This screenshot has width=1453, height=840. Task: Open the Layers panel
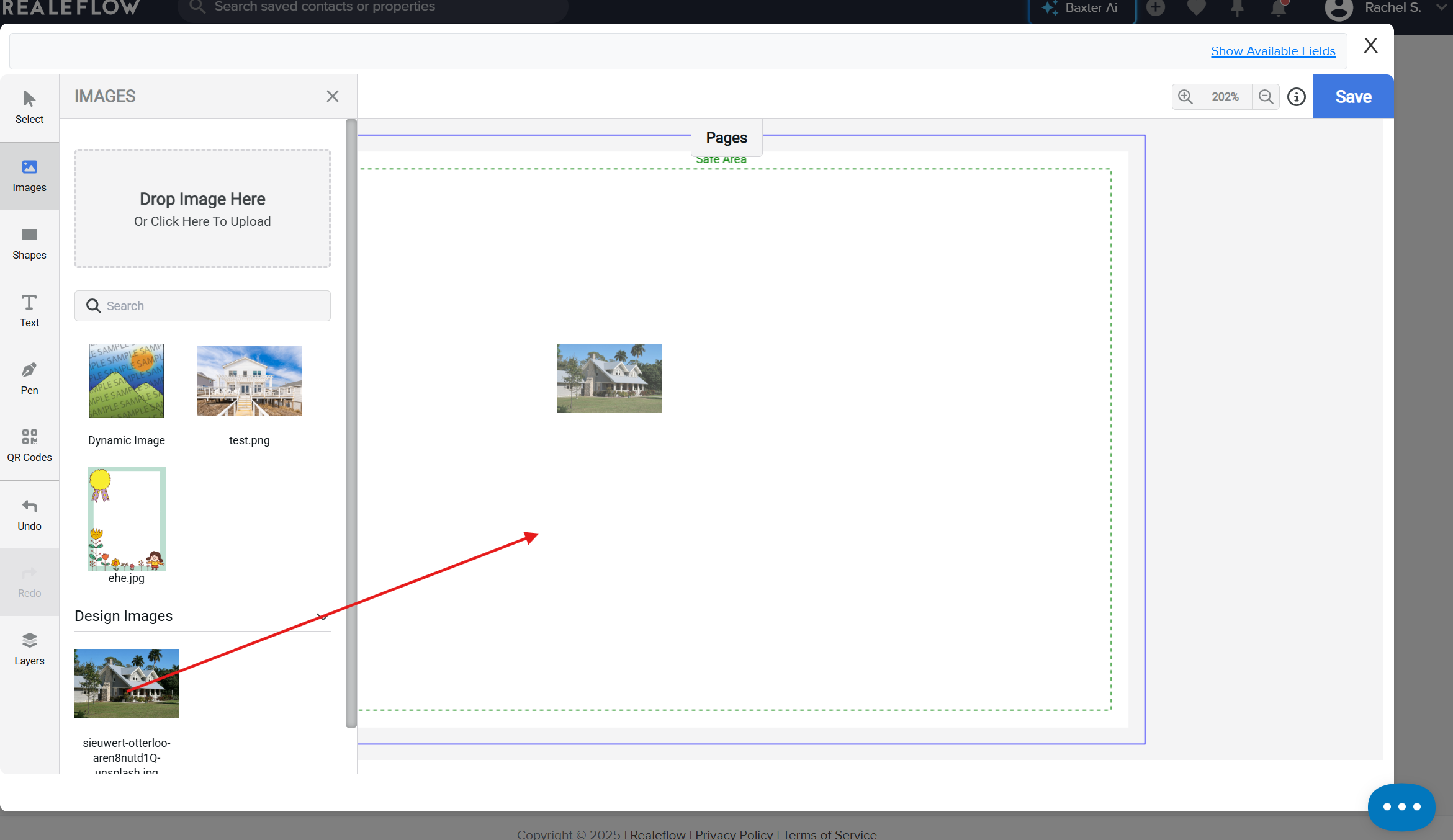29,649
